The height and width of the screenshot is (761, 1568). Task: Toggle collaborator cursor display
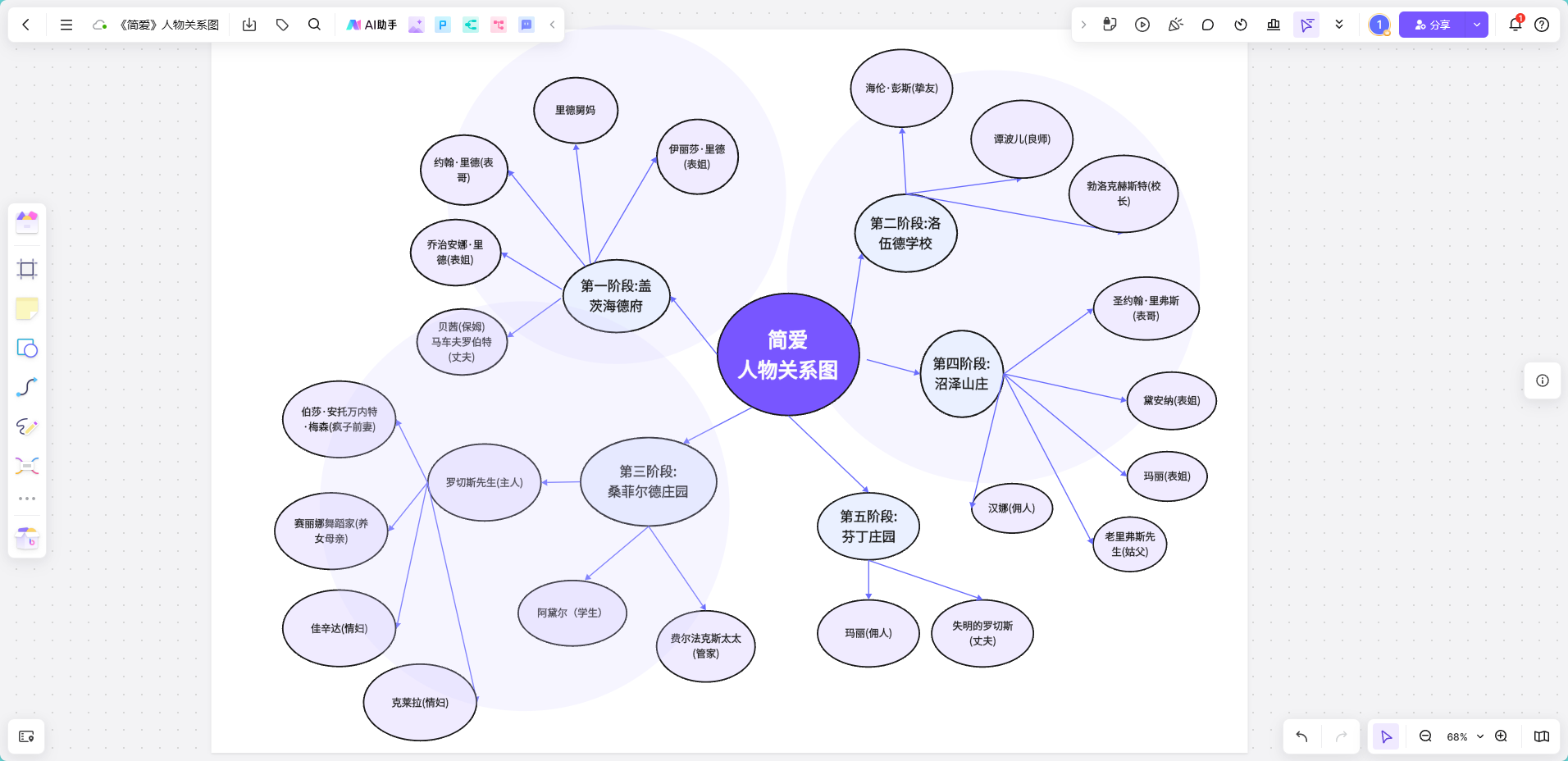coord(1306,25)
